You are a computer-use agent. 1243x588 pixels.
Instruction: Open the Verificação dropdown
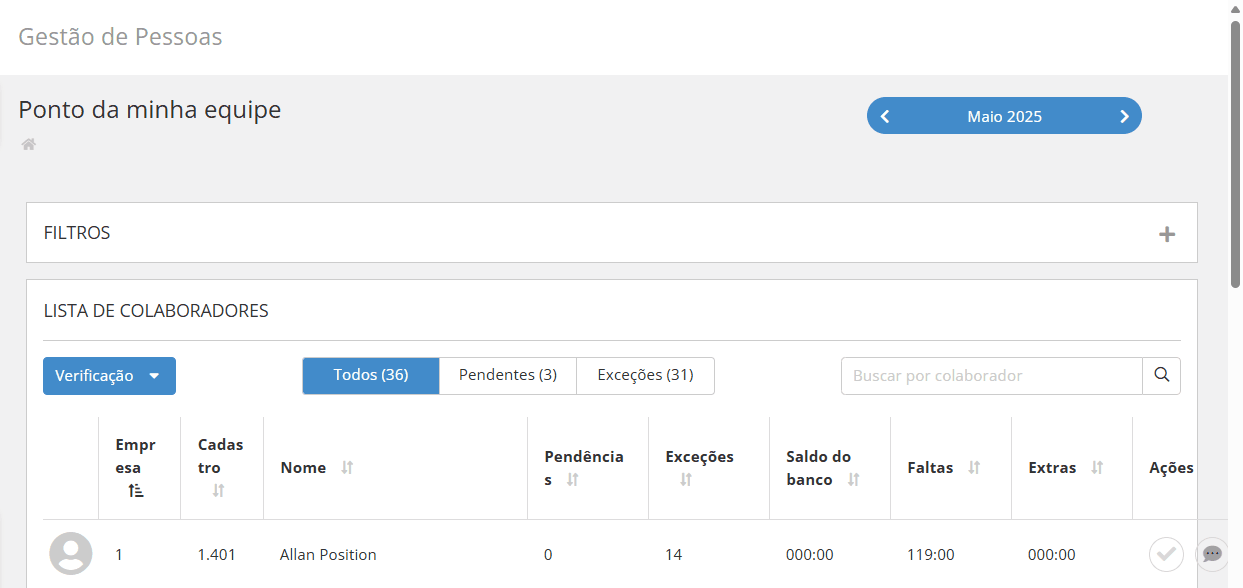coord(109,376)
